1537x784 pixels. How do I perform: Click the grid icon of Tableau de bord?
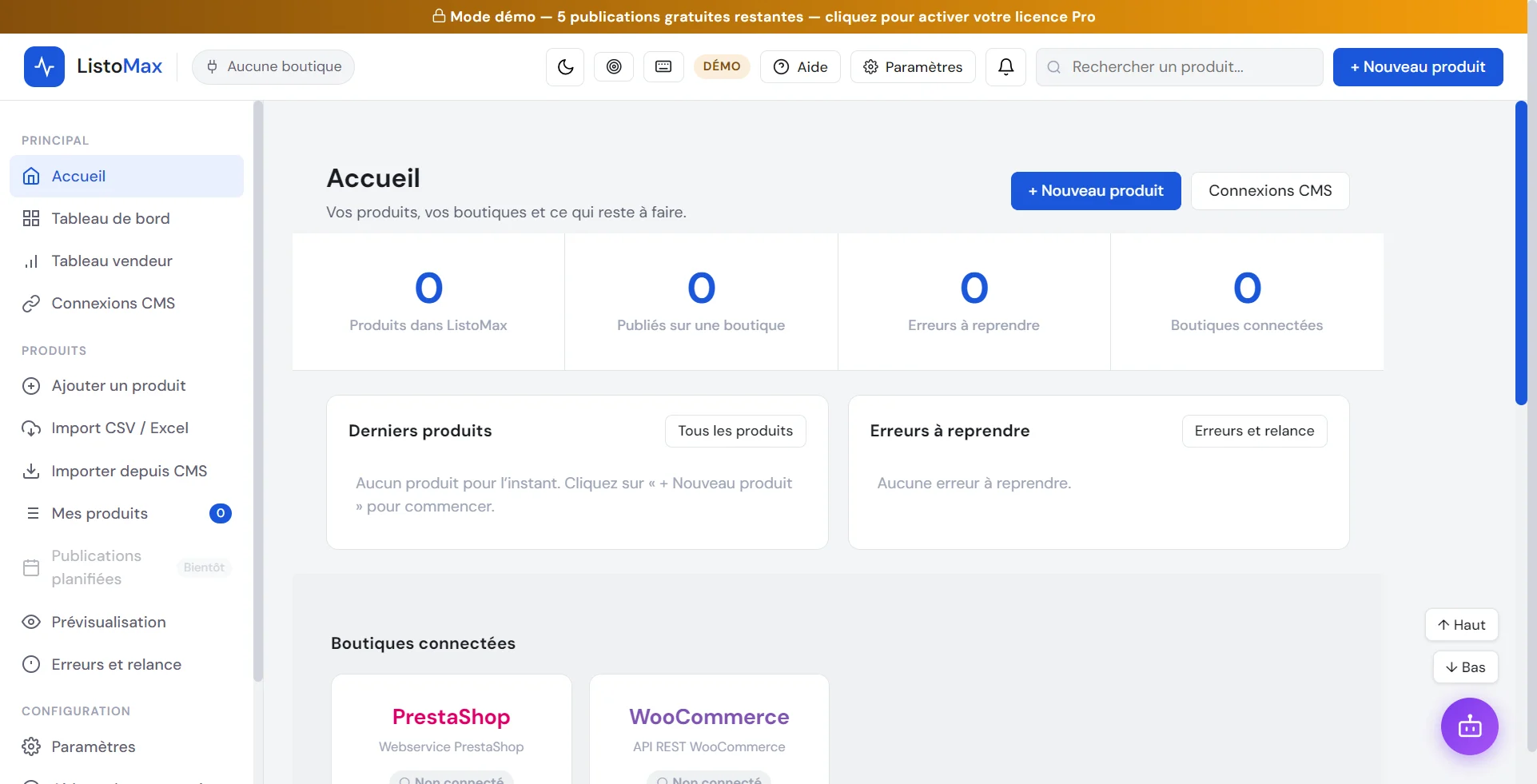pyautogui.click(x=31, y=219)
